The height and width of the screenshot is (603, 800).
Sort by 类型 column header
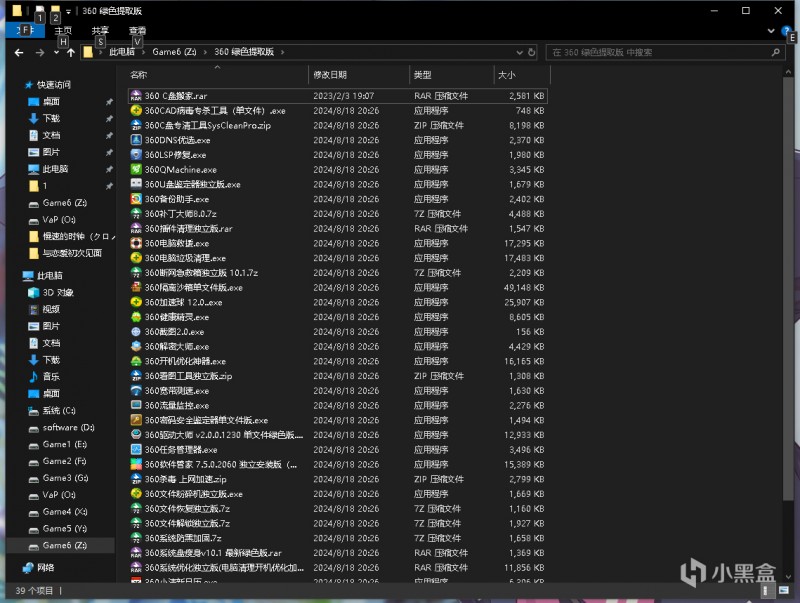[452, 75]
